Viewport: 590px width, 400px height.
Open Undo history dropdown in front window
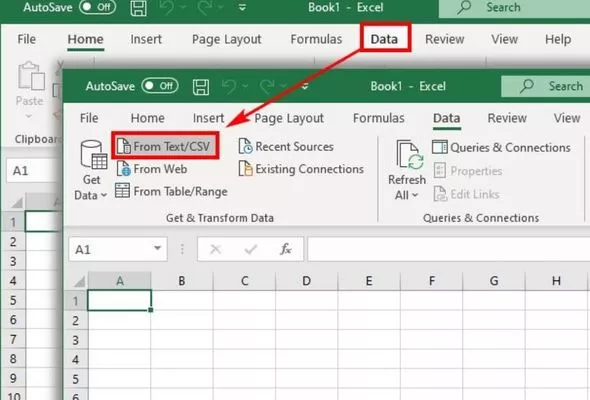click(x=245, y=86)
